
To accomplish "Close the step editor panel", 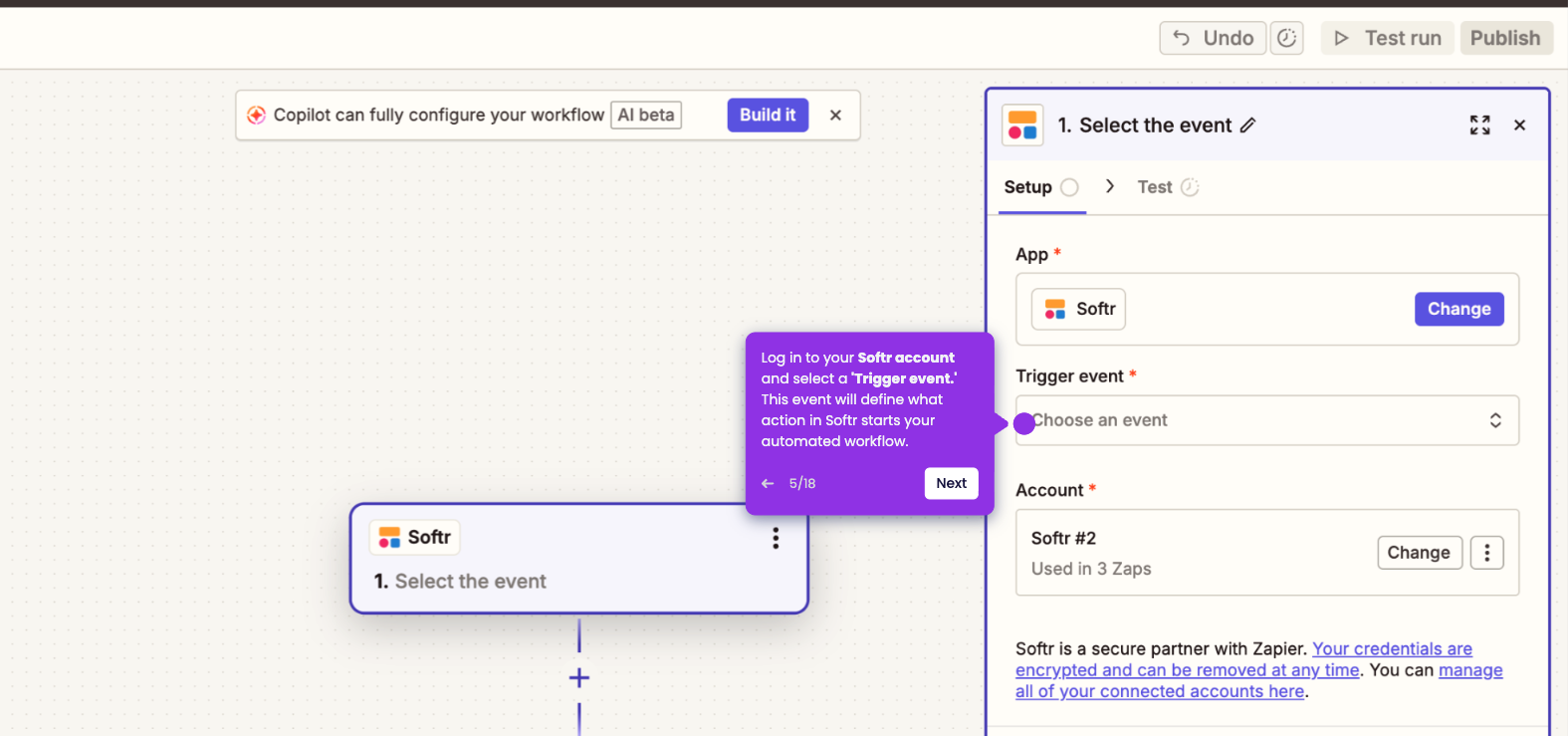I will point(1519,124).
